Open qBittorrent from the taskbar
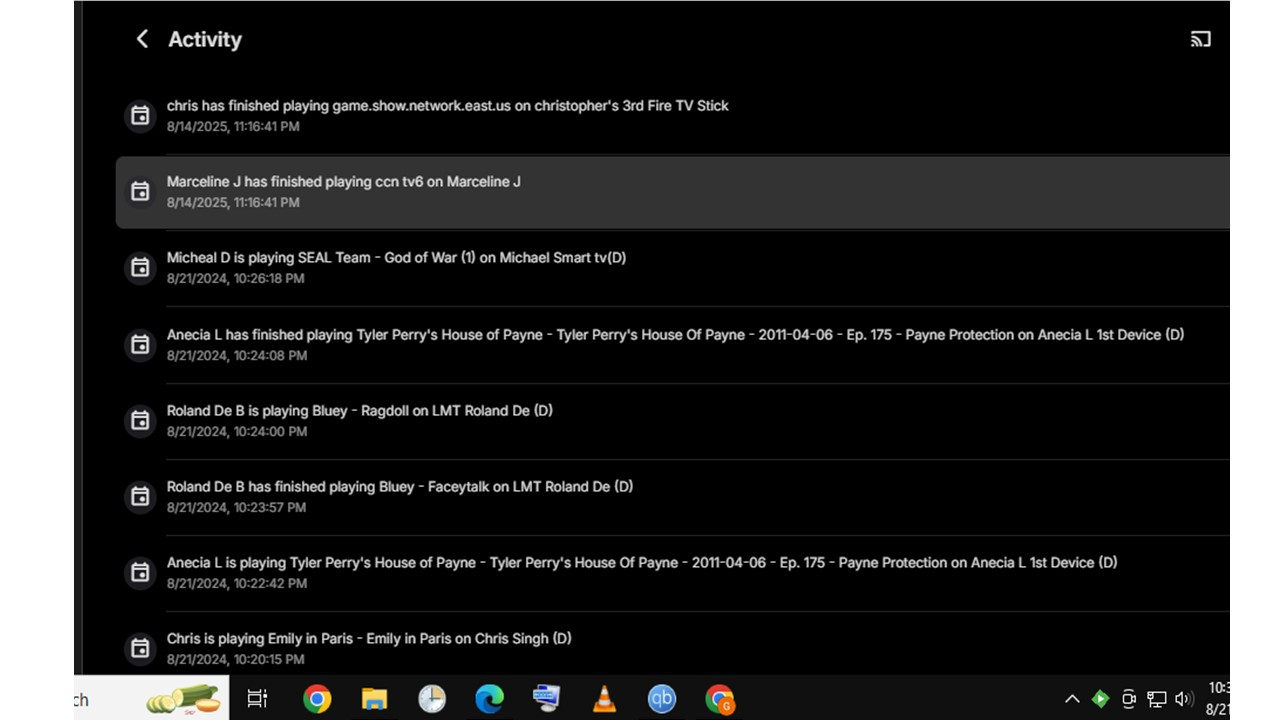The image size is (1280, 720). [662, 699]
